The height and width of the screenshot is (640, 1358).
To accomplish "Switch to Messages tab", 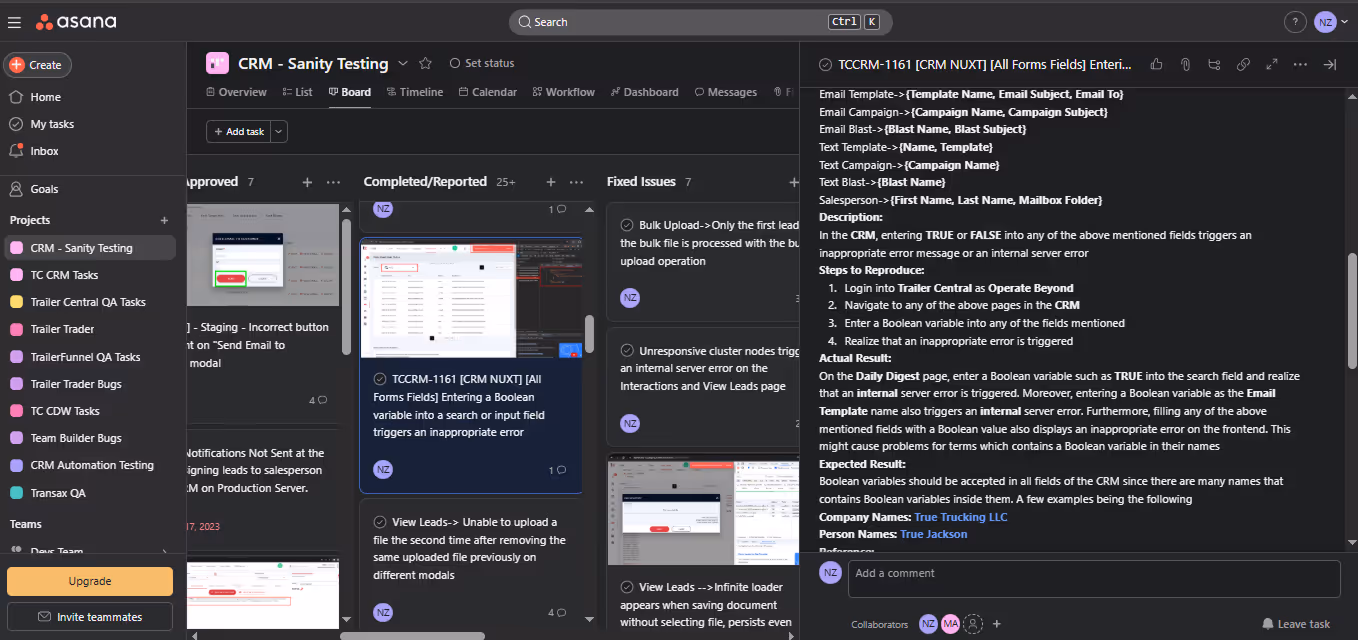I will point(725,92).
